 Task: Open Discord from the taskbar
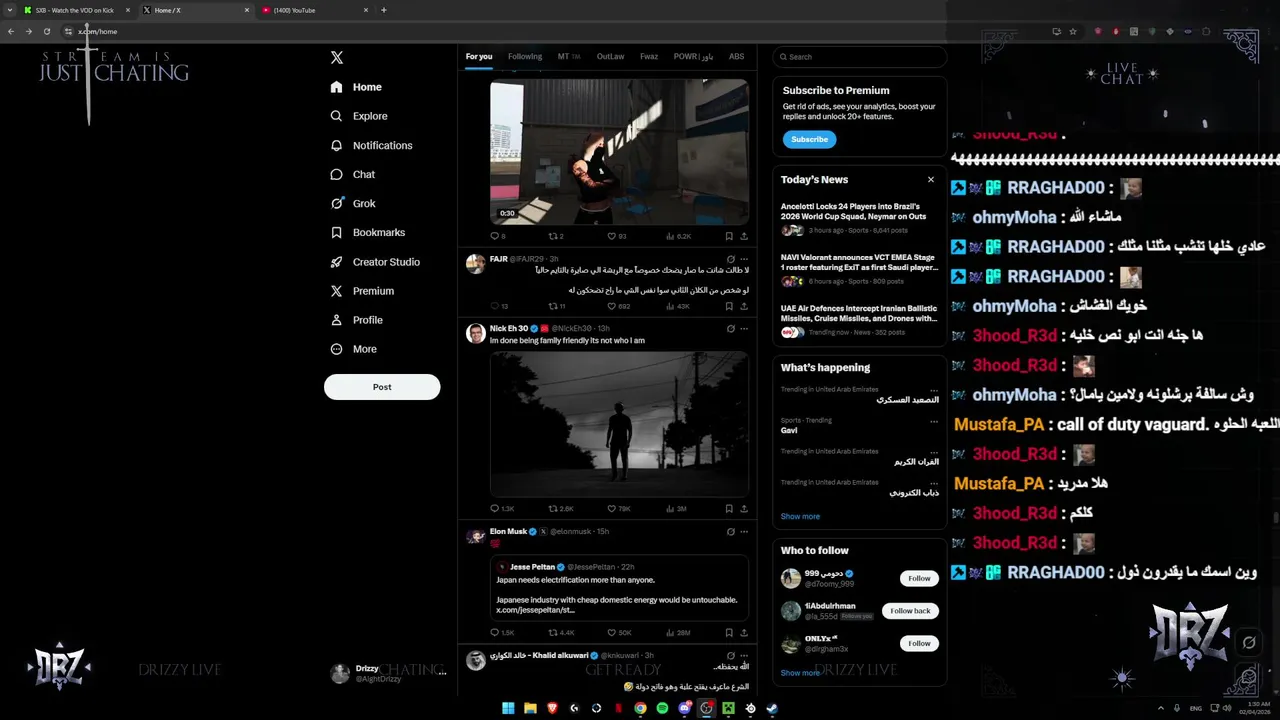click(x=684, y=708)
